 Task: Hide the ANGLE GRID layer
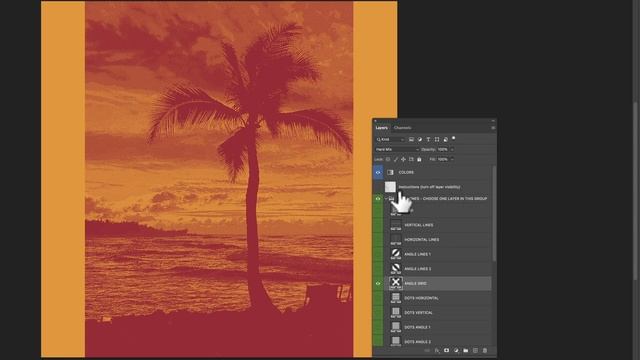pyautogui.click(x=378, y=283)
